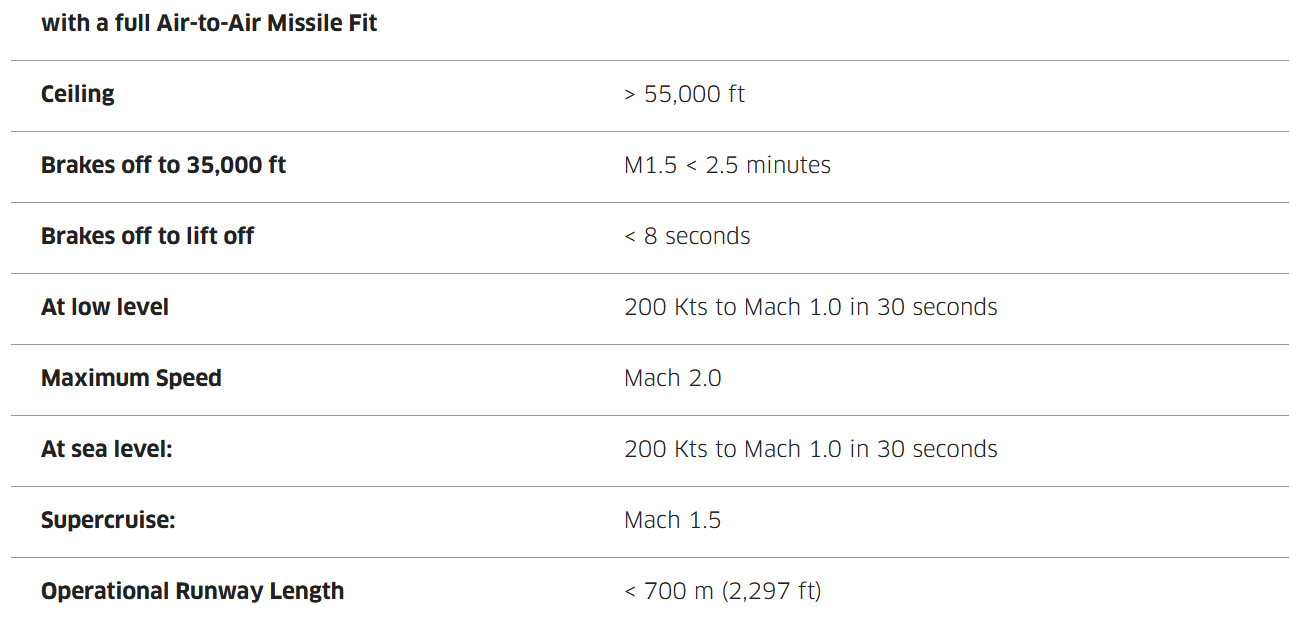Click the 'Mach 2.0' maximum speed value

click(672, 378)
